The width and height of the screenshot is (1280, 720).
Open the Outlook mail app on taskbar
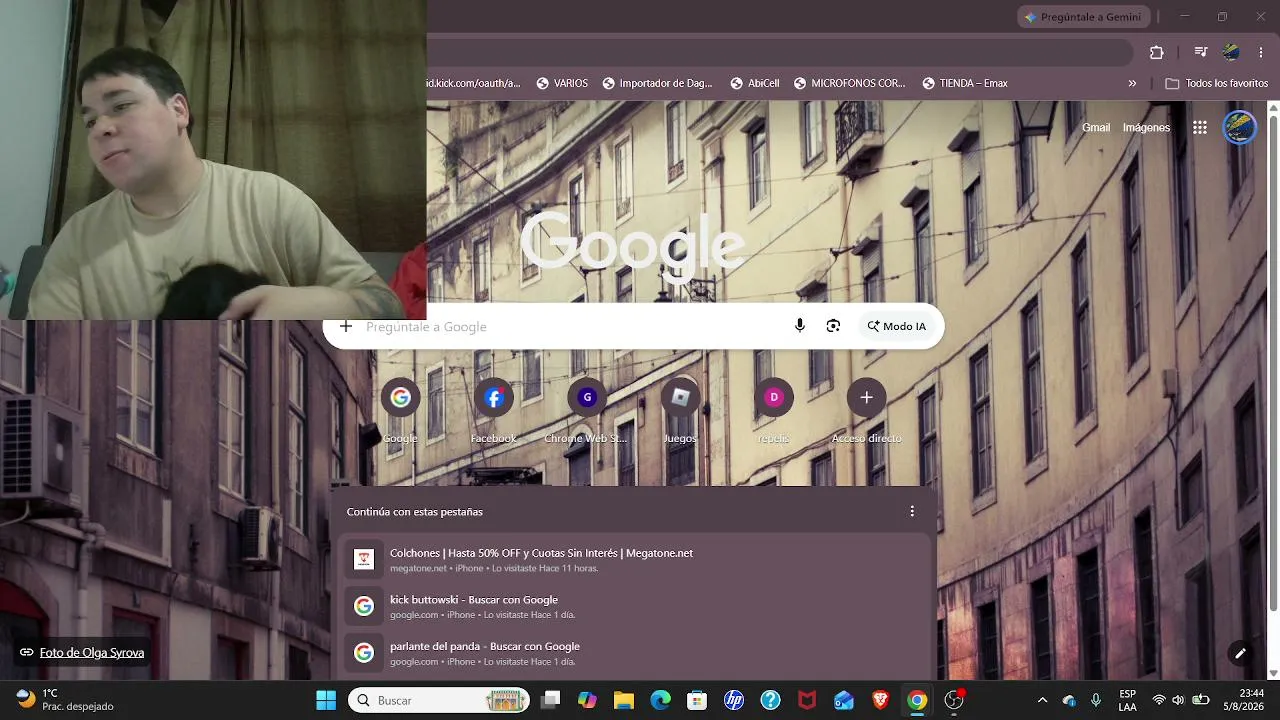844,700
